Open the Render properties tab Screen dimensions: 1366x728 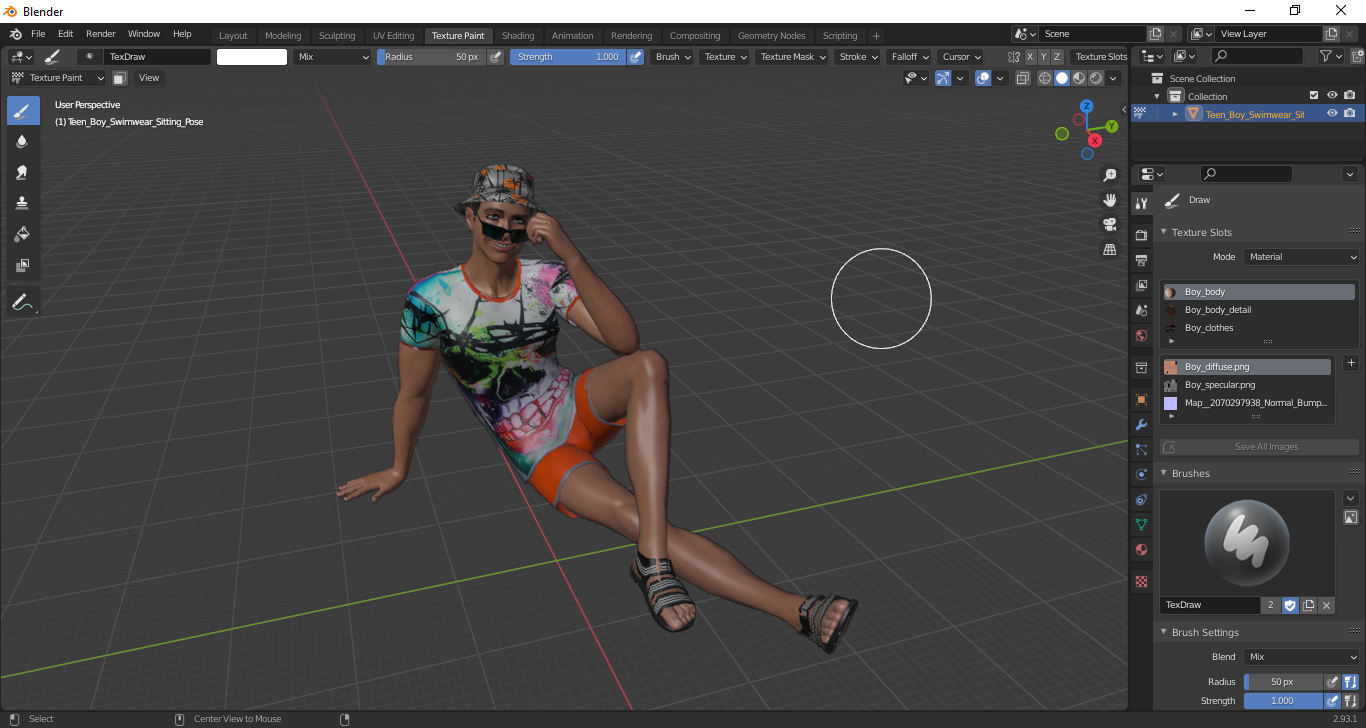tap(1142, 235)
